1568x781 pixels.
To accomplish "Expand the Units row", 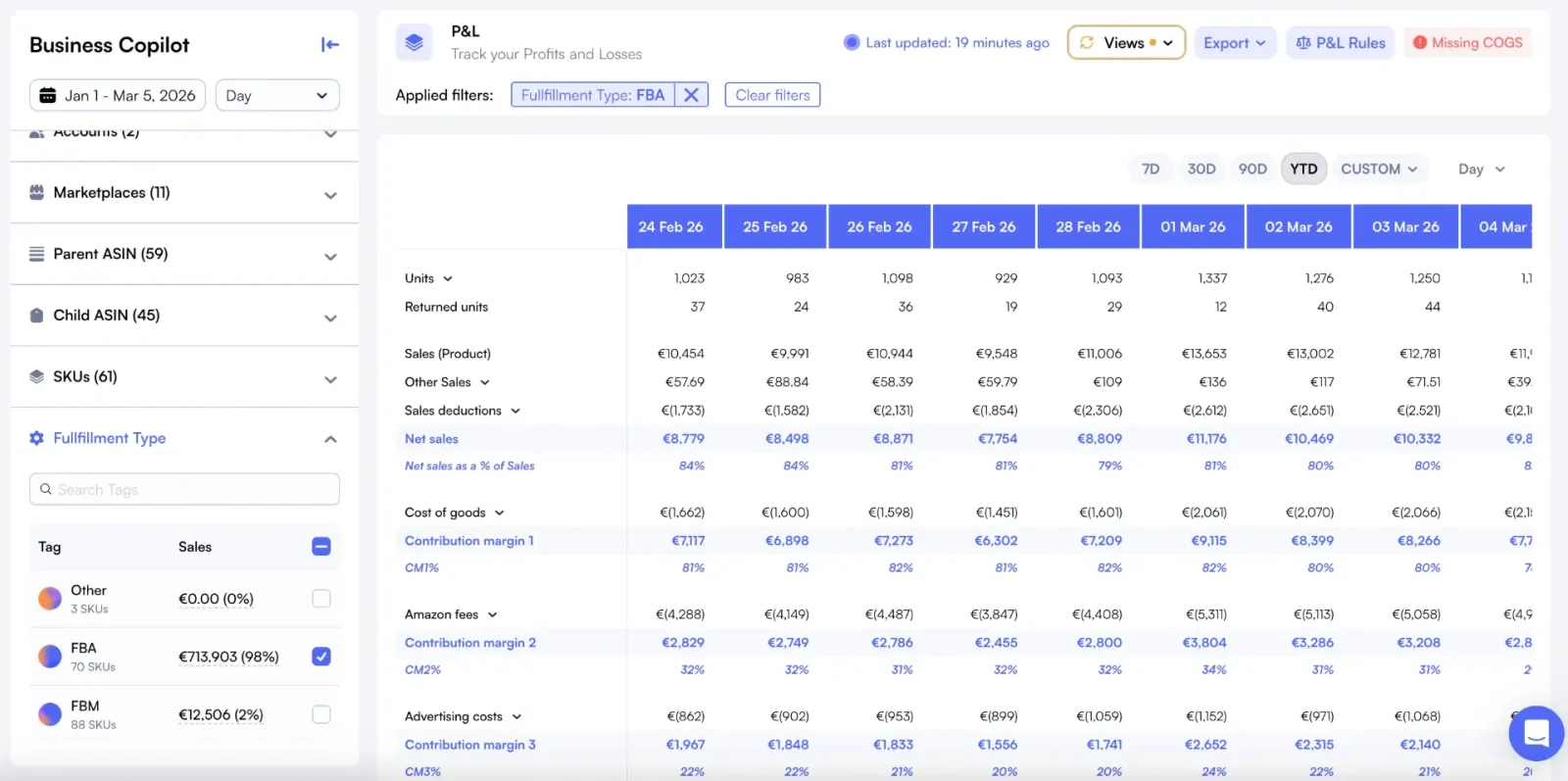I will point(447,278).
